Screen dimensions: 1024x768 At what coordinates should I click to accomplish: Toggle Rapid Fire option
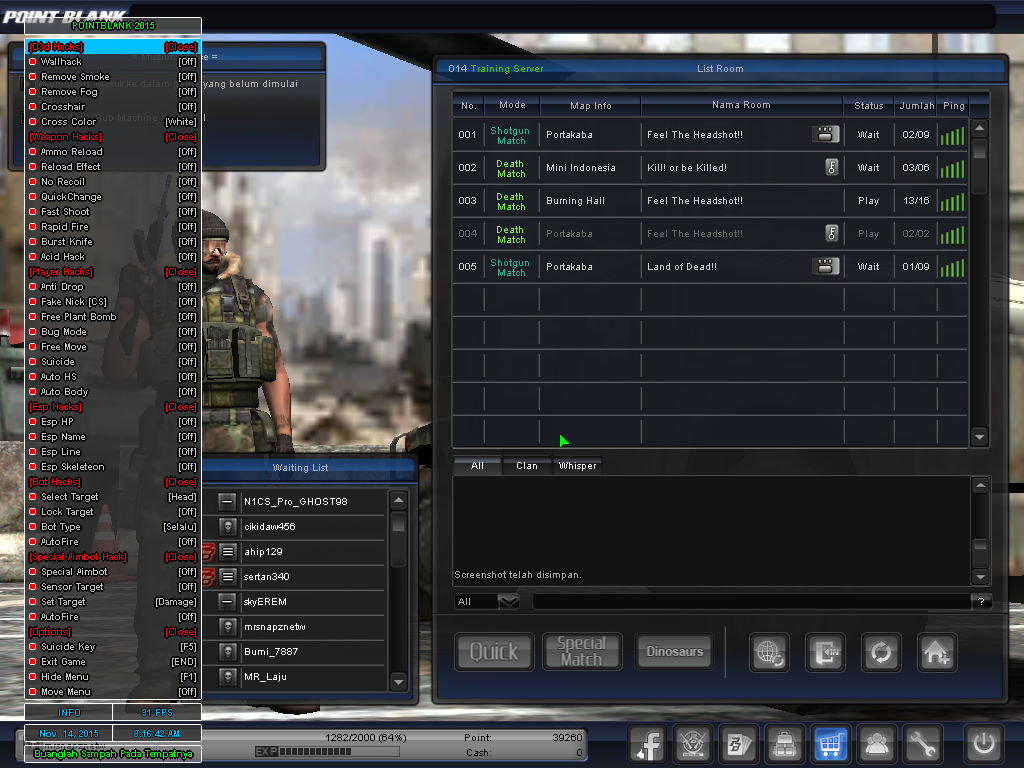(113, 227)
